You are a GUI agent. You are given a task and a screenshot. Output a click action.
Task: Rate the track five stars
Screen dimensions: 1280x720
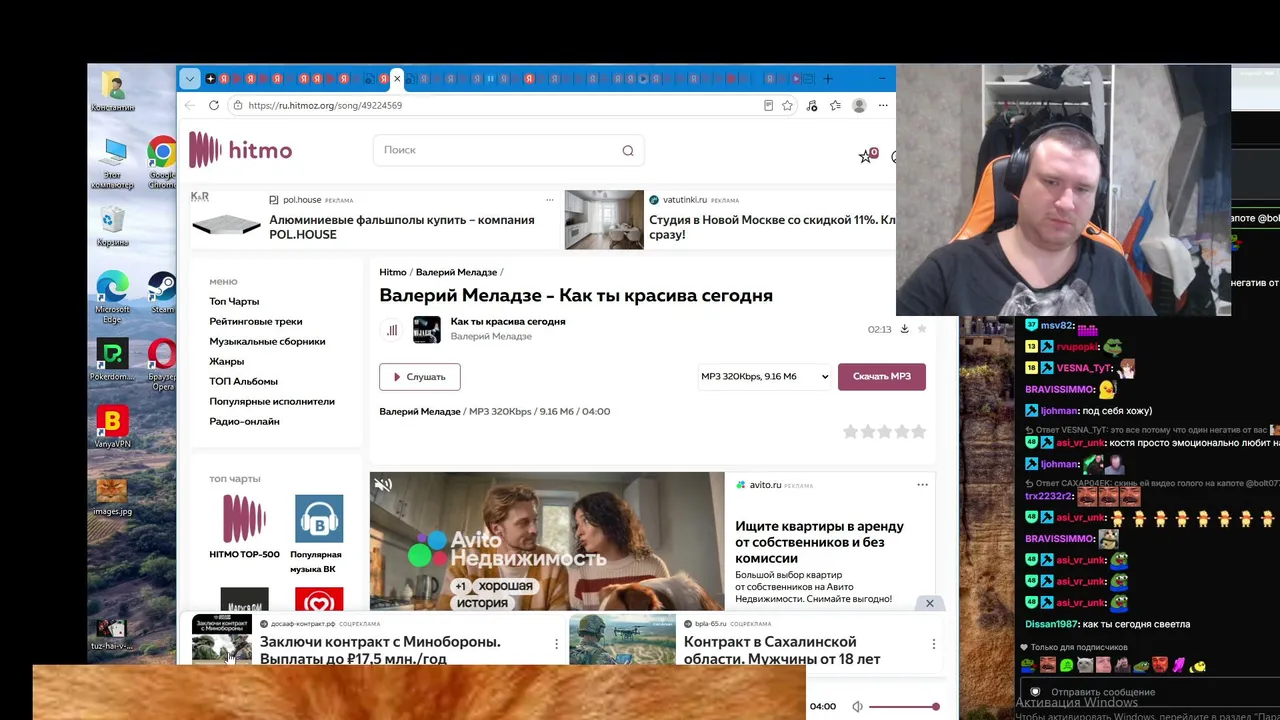(918, 432)
